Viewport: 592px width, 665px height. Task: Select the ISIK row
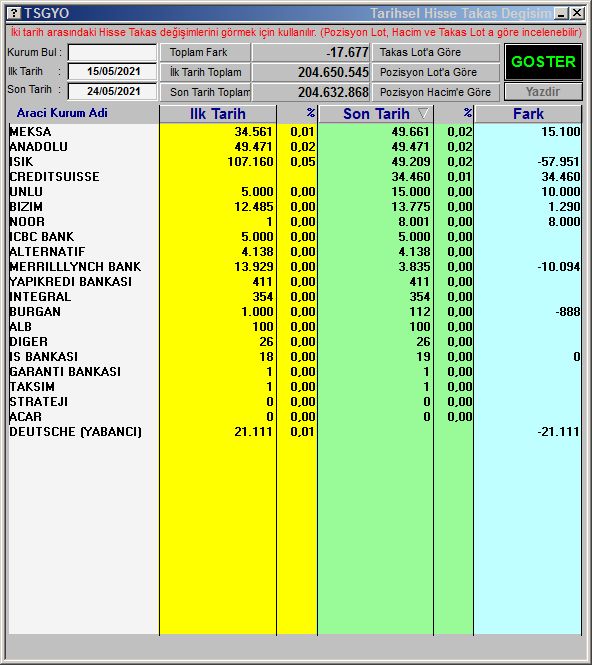295,162
